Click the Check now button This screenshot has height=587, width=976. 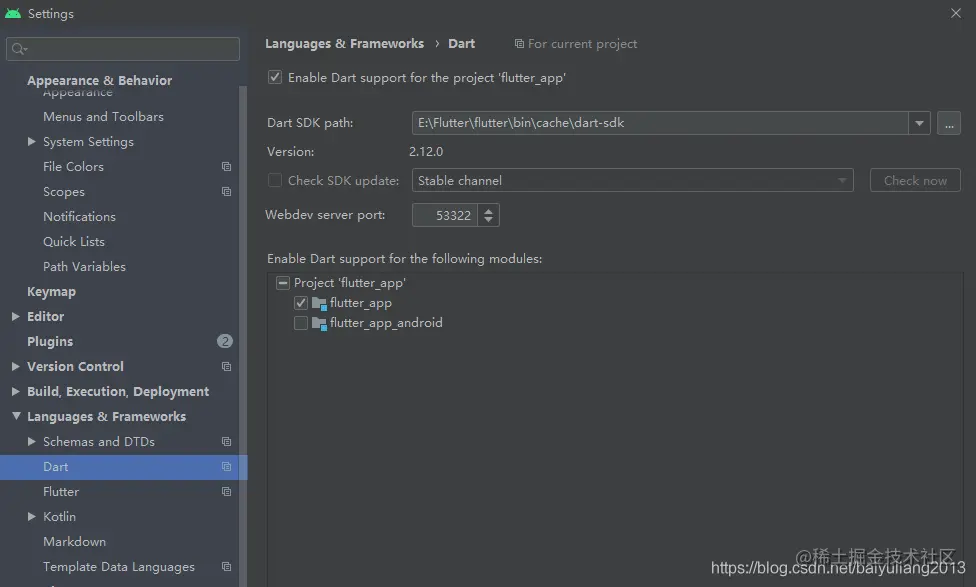(915, 181)
